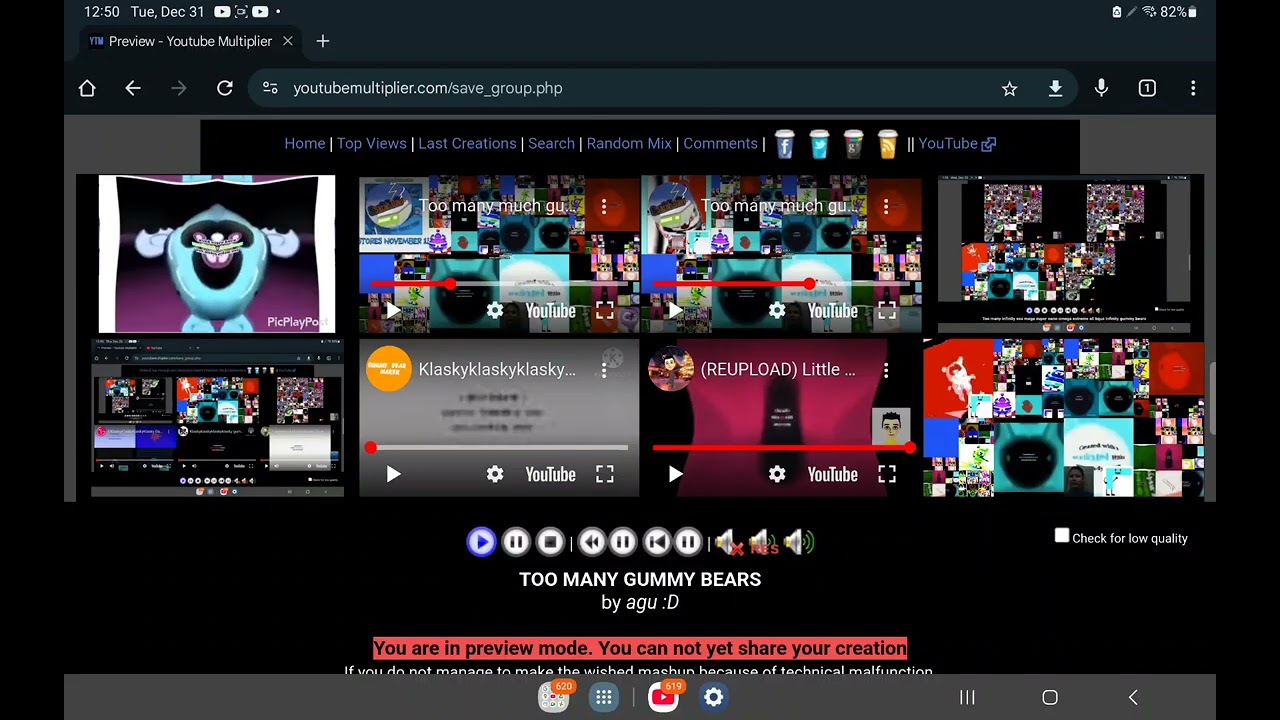Click the Gummy Bear Maker channel avatar
This screenshot has width=1280, height=720.
click(x=389, y=369)
